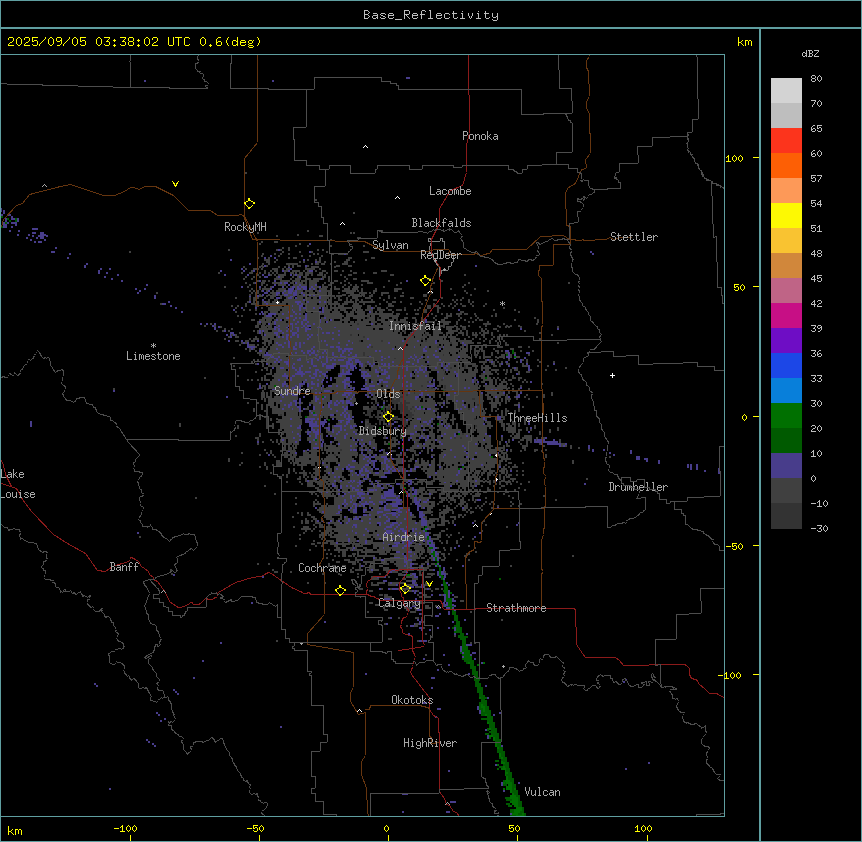This screenshot has width=862, height=842.
Task: Click the HighRiver label
Action: click(430, 743)
